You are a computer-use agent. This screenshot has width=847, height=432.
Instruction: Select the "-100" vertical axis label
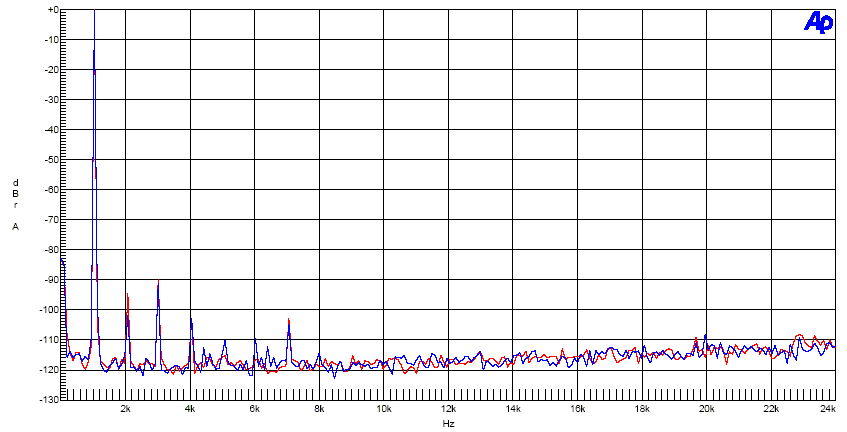point(51,310)
